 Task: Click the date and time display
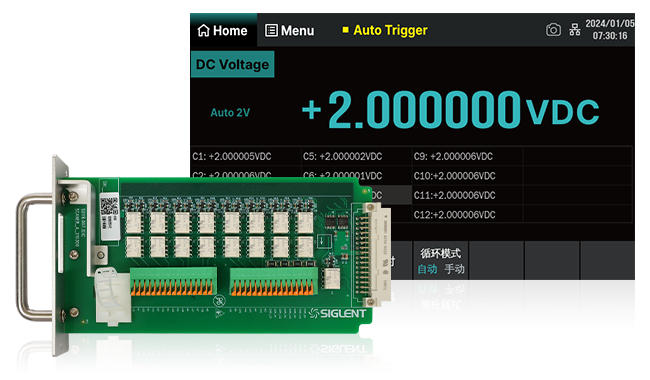point(609,30)
